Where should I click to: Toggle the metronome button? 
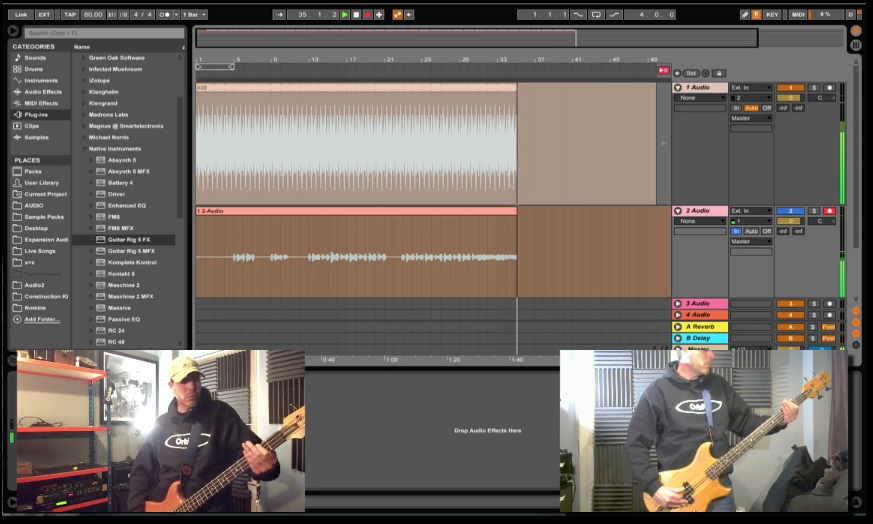(164, 14)
